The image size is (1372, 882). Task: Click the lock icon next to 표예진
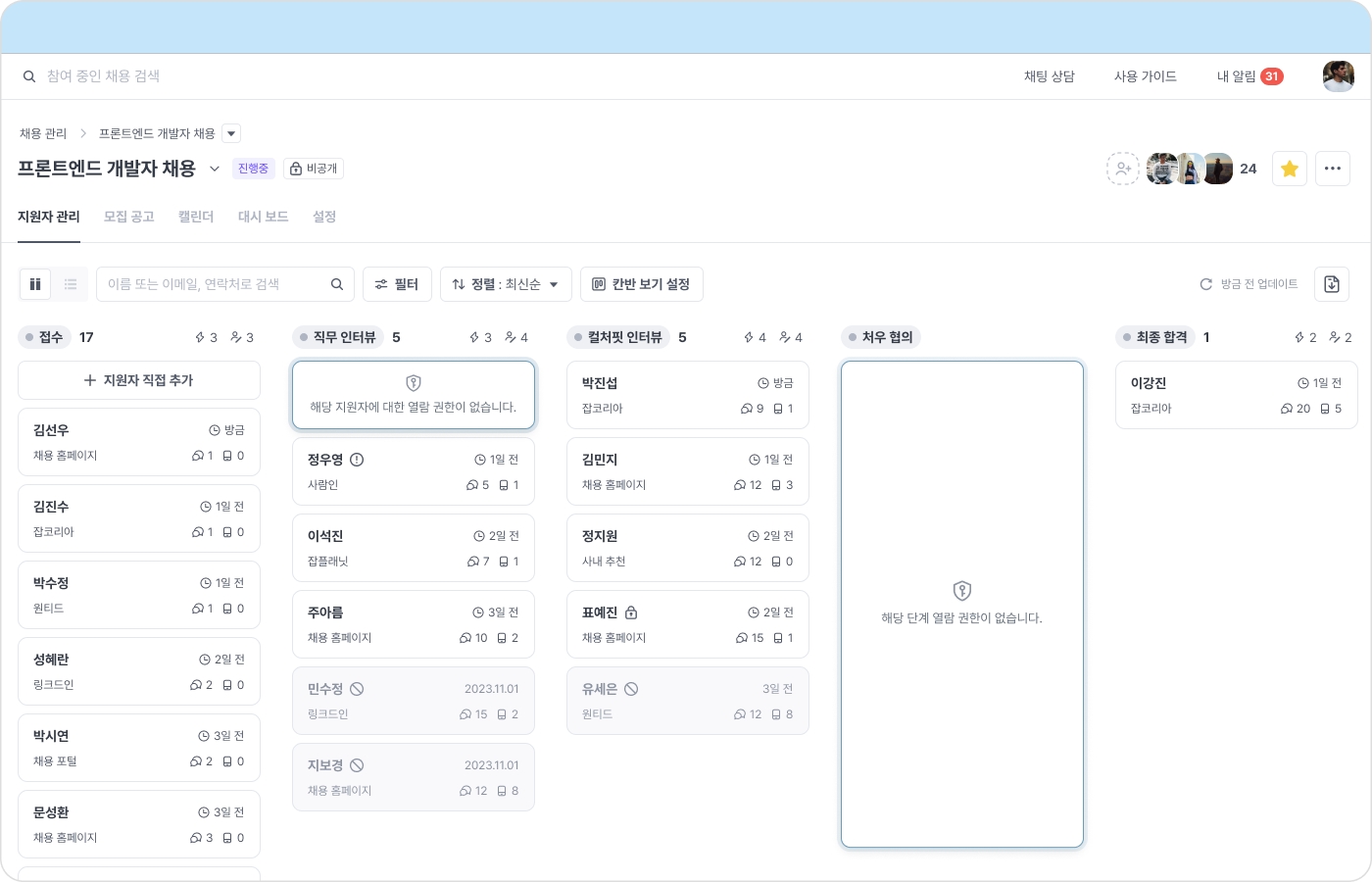(631, 612)
